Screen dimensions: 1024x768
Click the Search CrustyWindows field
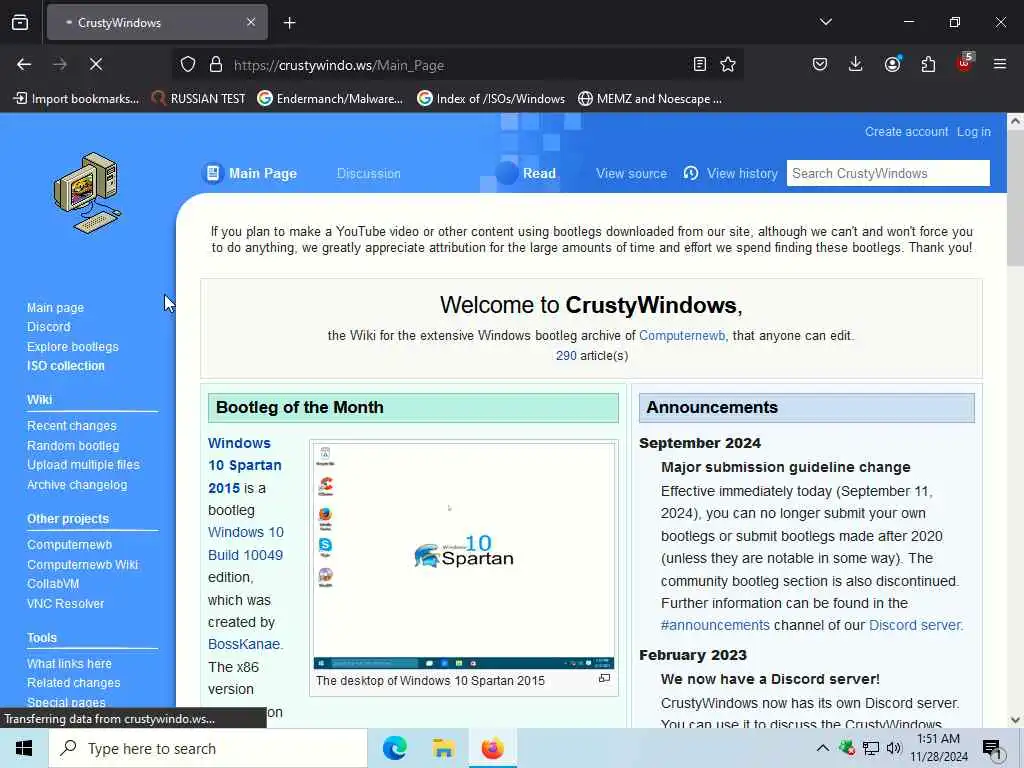[x=888, y=173]
